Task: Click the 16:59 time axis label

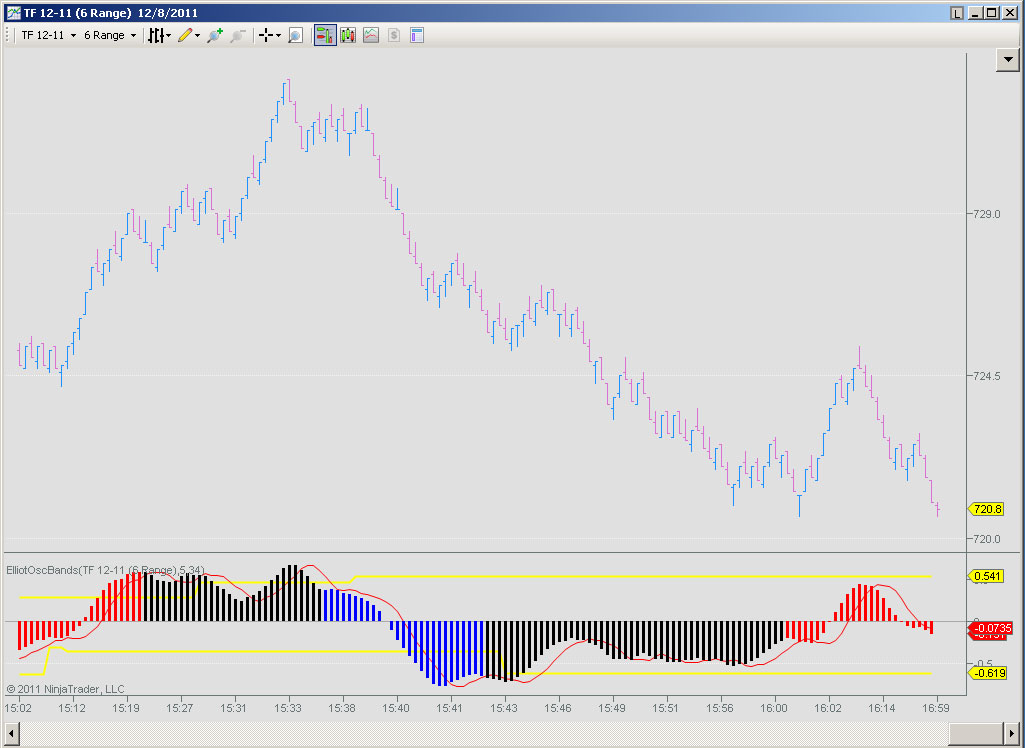Action: pyautogui.click(x=935, y=708)
